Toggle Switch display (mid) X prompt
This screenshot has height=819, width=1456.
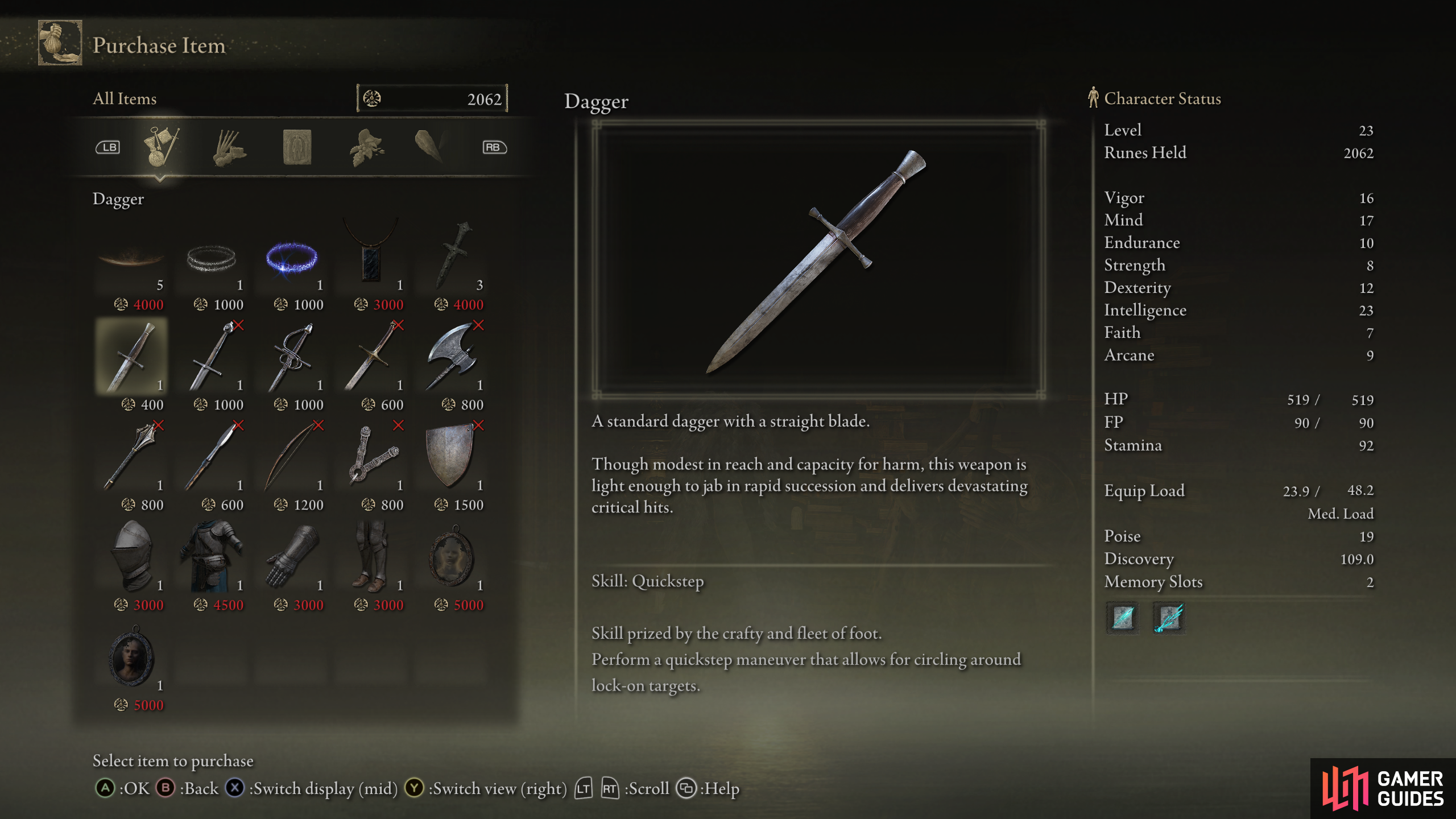pyautogui.click(x=312, y=788)
